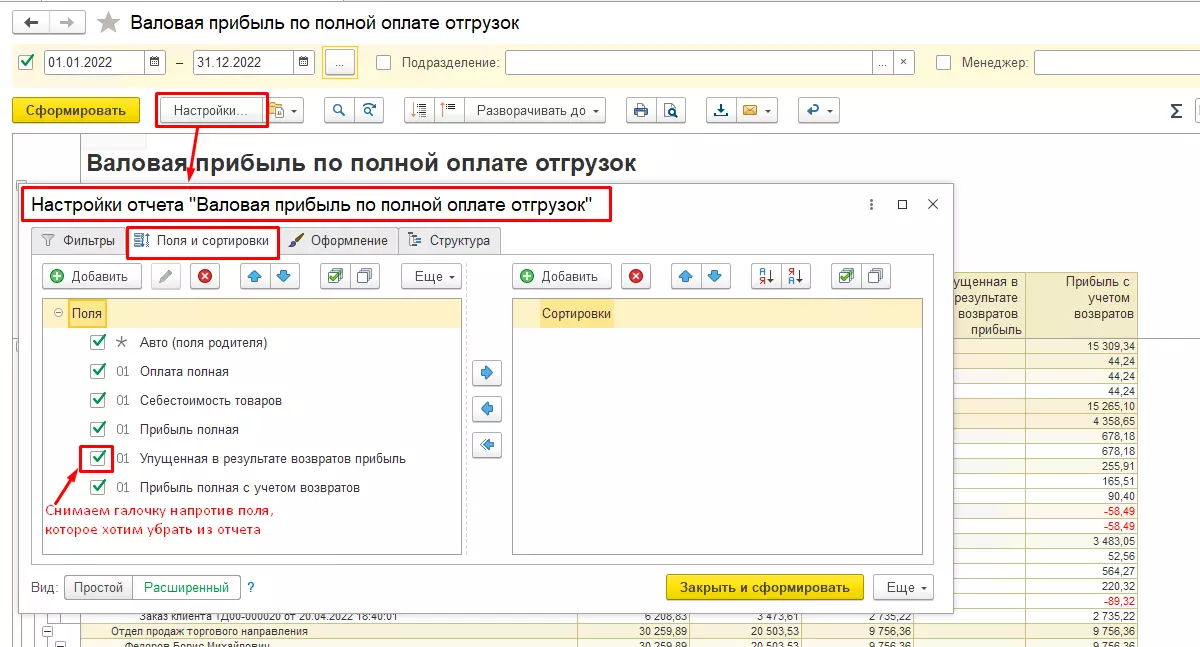
Task: Switch to the Оформление tab
Action: click(338, 240)
